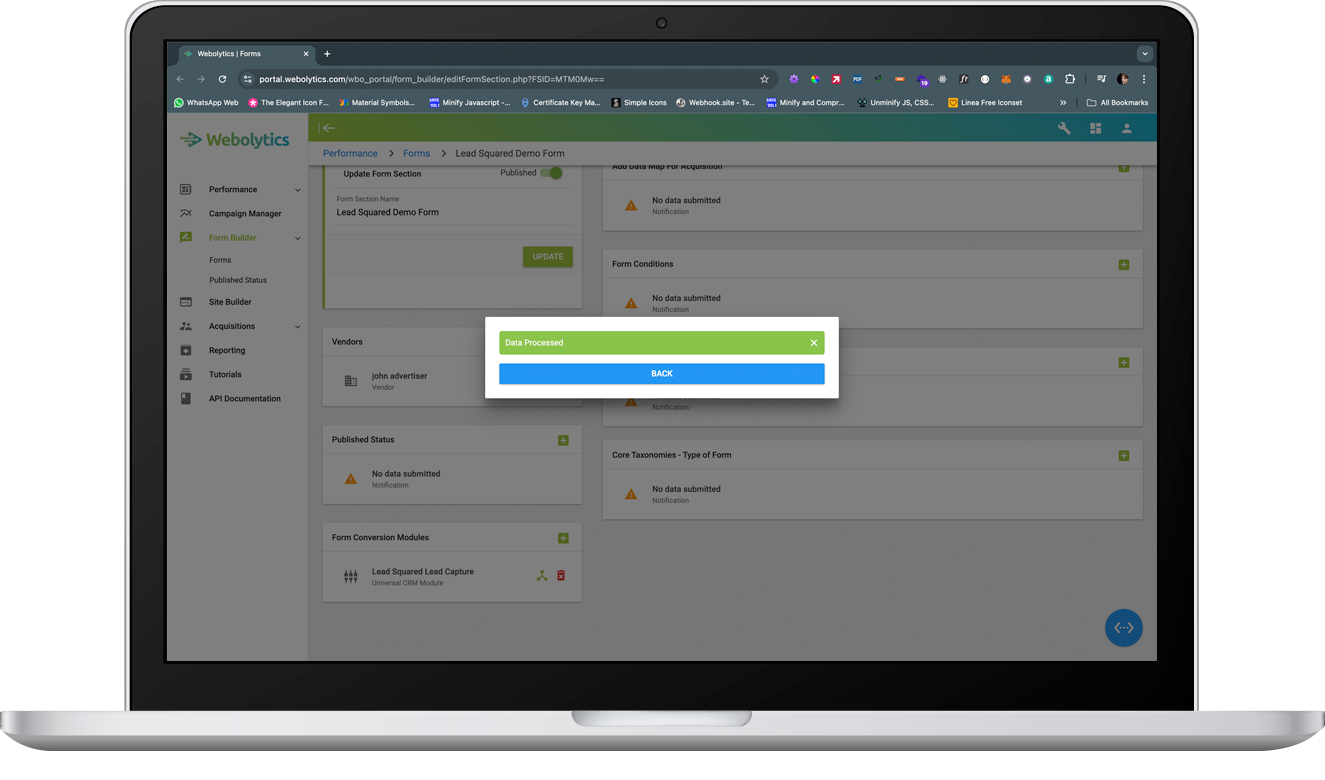Delete the Lead Squared Lead Capture module
This screenshot has height=780, width=1325.
tap(561, 575)
